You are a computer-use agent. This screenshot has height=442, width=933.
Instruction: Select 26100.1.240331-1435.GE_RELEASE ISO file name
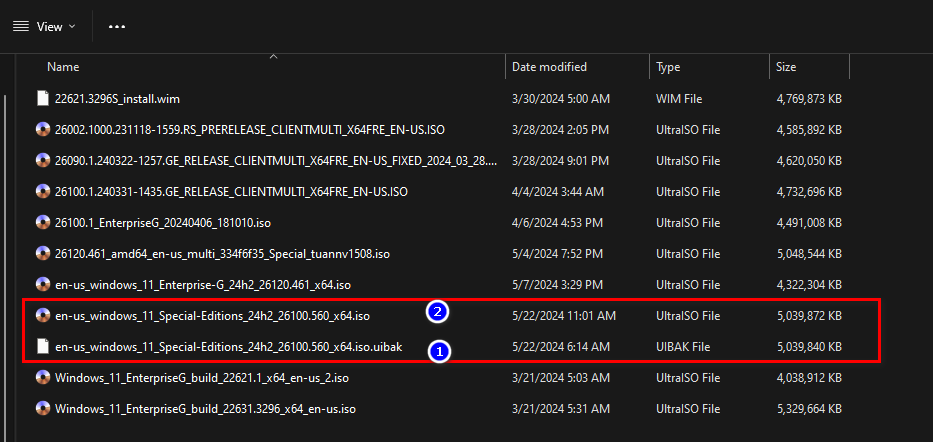pyautogui.click(x=231, y=192)
